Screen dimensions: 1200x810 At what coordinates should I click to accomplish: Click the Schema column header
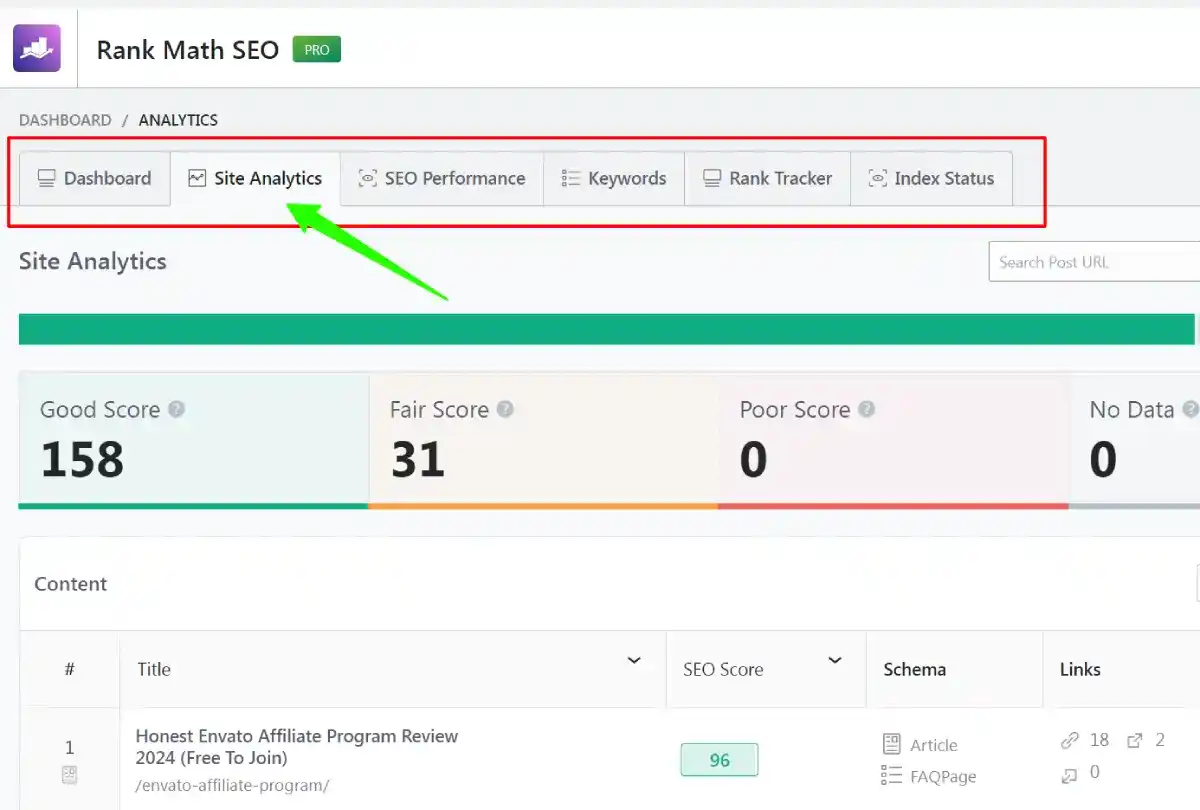click(914, 670)
